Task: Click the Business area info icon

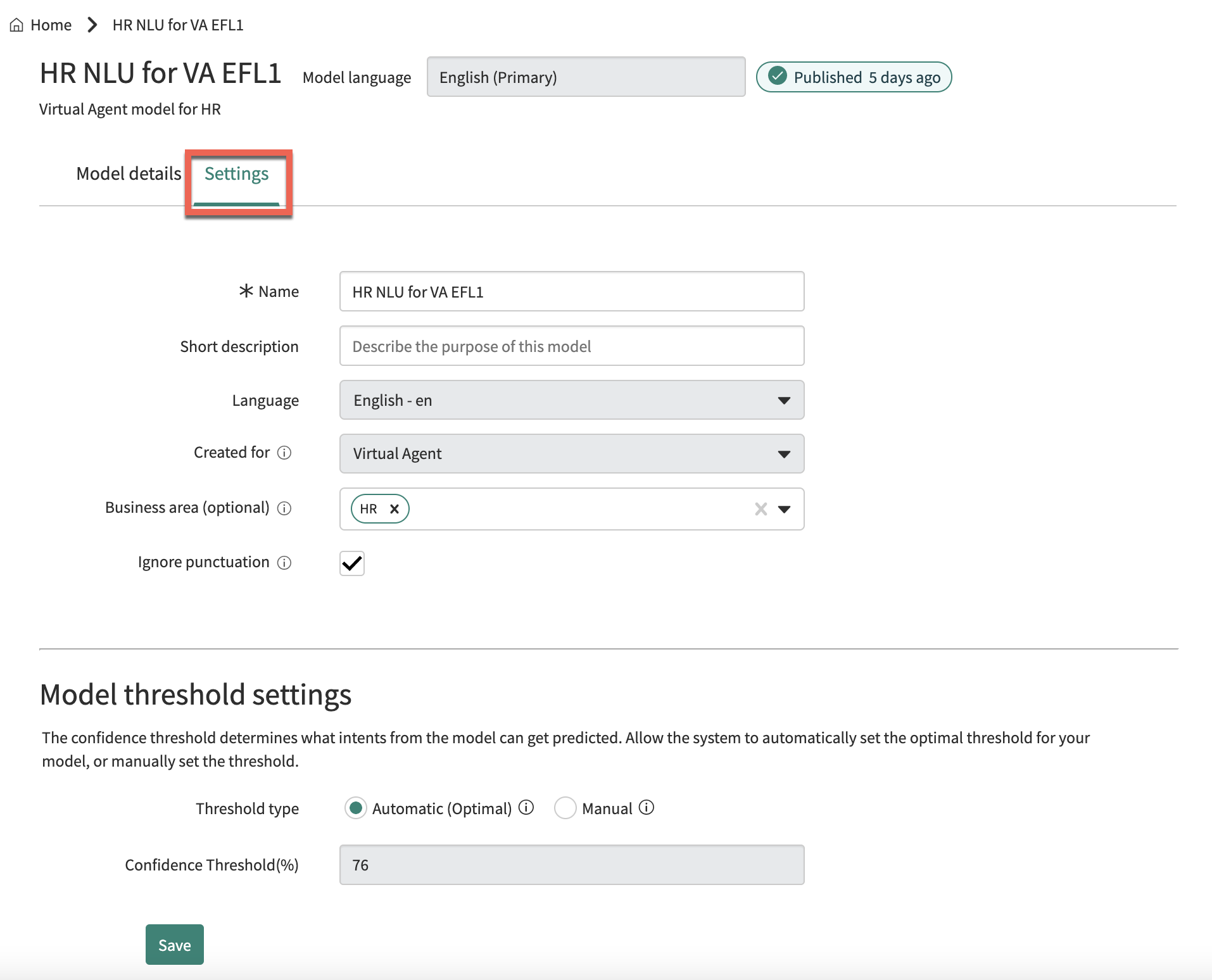Action: coord(284,508)
